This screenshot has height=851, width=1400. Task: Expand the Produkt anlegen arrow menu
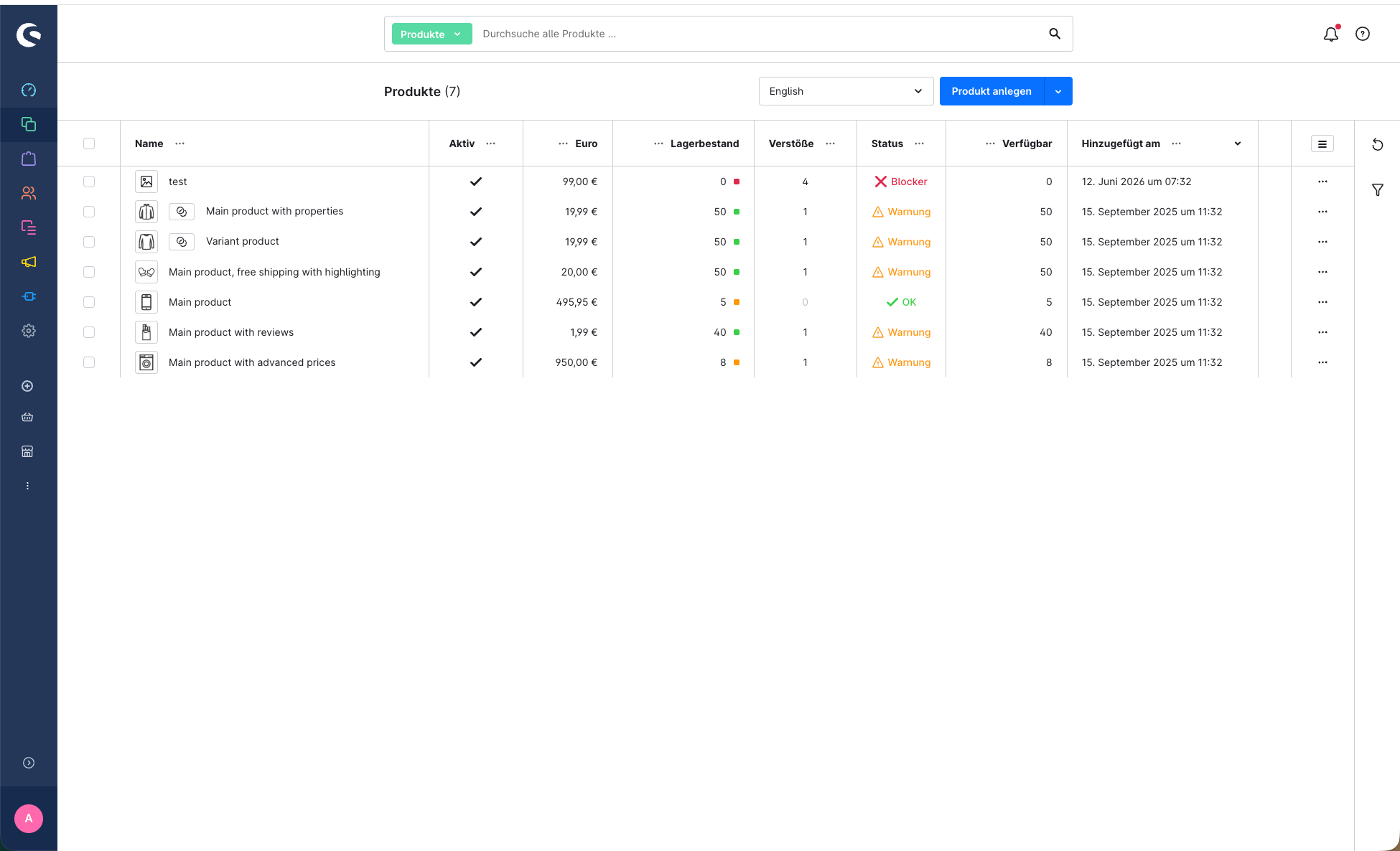(x=1058, y=91)
